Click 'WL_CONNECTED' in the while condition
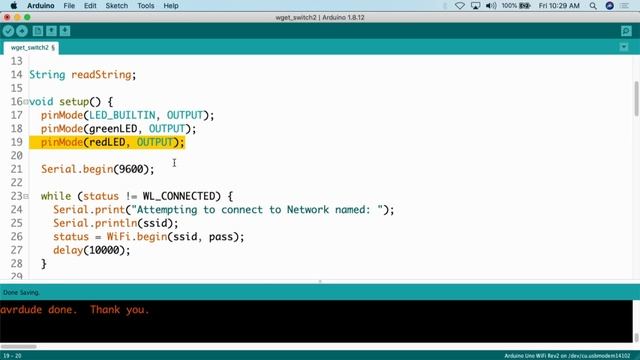The width and height of the screenshot is (640, 360). pos(178,196)
